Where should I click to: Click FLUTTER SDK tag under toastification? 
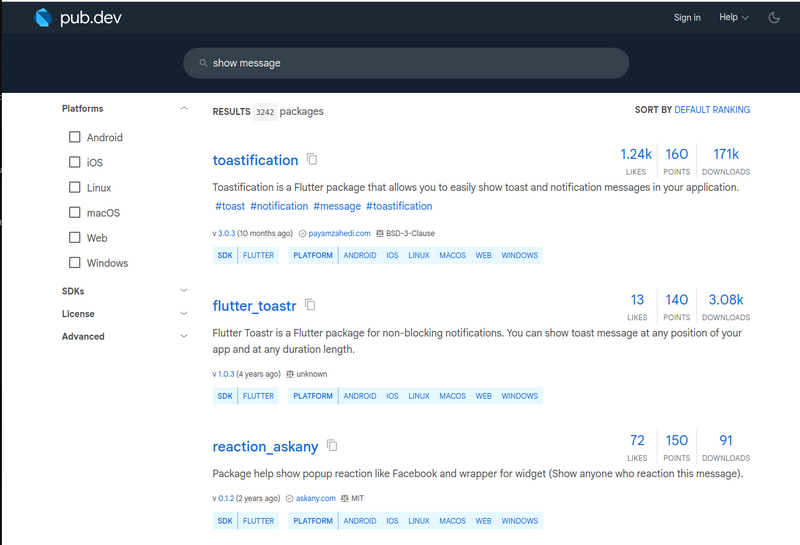(x=258, y=255)
